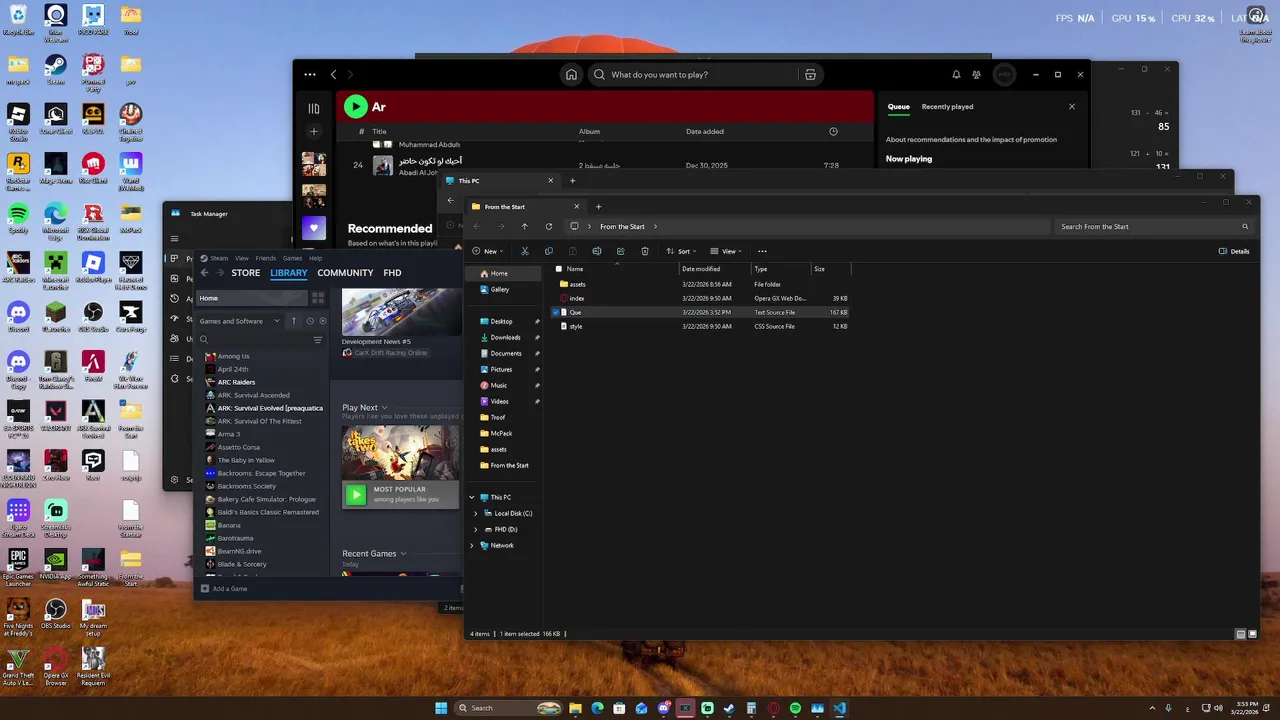
Task: Click Steam library grid view icon
Action: [318, 298]
